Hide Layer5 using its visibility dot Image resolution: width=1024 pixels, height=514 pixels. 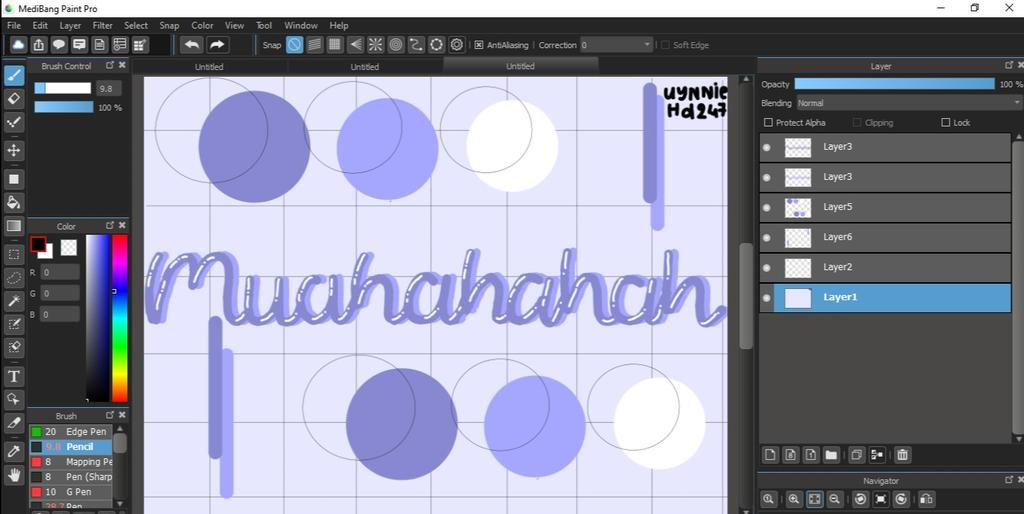(x=767, y=208)
